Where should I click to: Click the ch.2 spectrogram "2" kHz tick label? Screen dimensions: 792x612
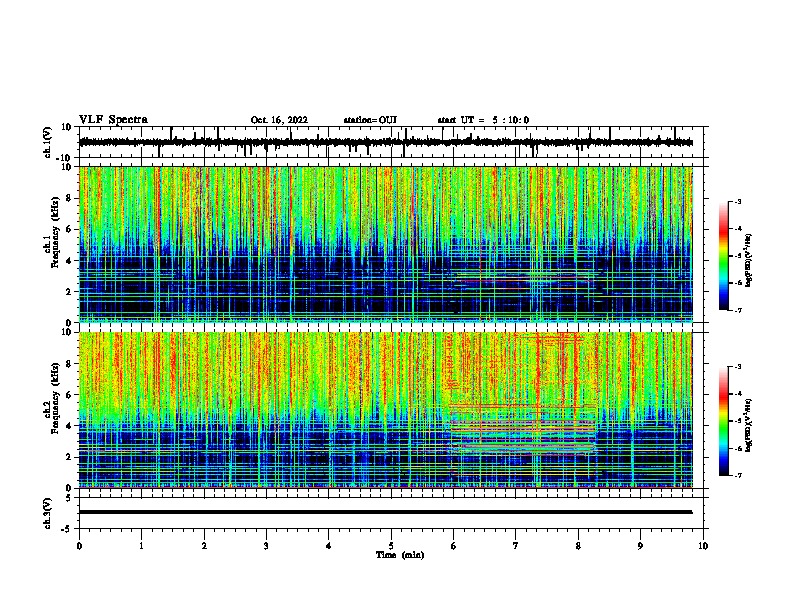pyautogui.click(x=69, y=457)
